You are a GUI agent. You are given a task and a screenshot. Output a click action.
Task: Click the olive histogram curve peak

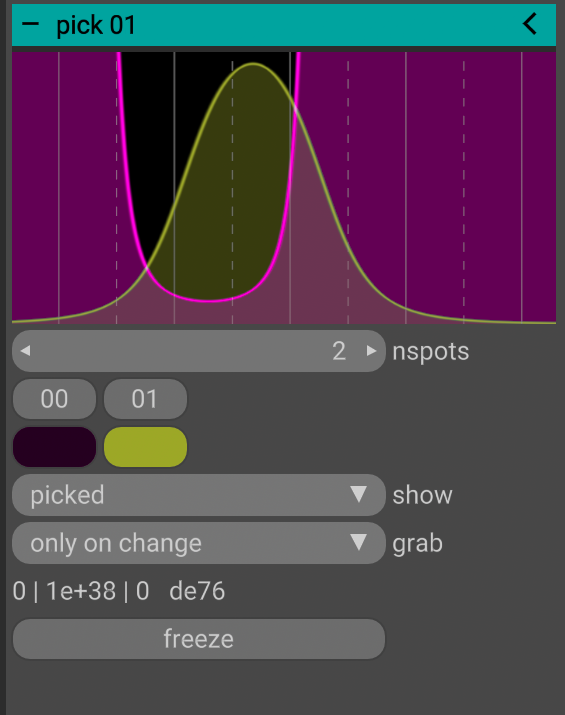pyautogui.click(x=253, y=64)
